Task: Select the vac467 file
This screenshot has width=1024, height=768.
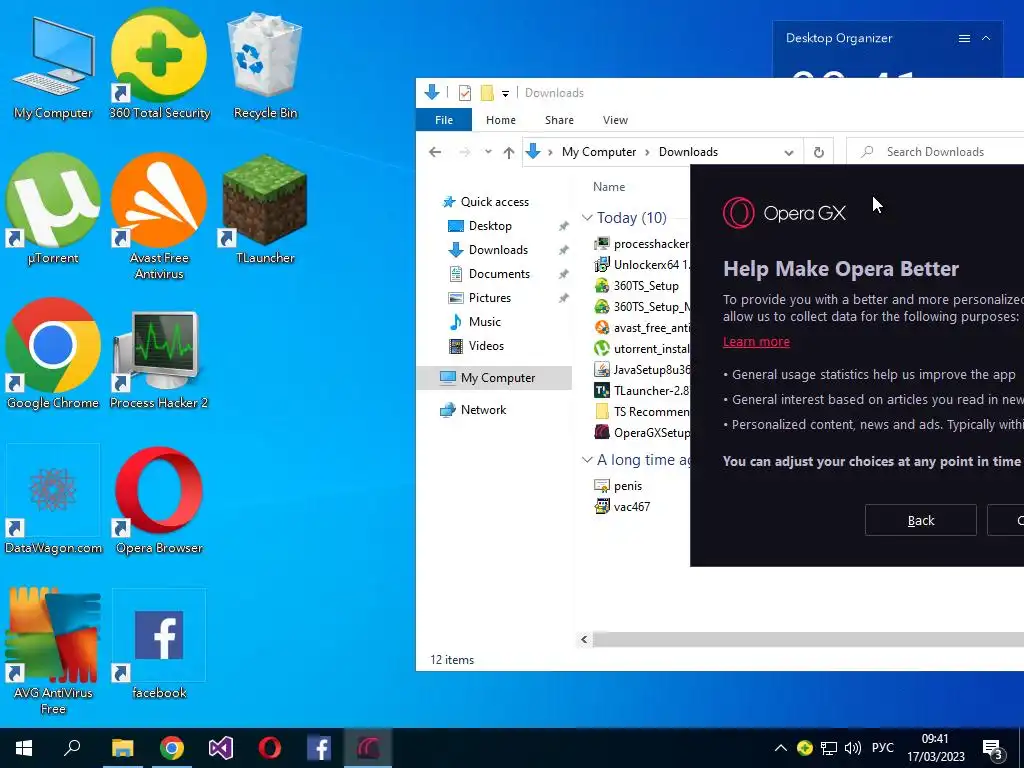Action: pos(622,507)
